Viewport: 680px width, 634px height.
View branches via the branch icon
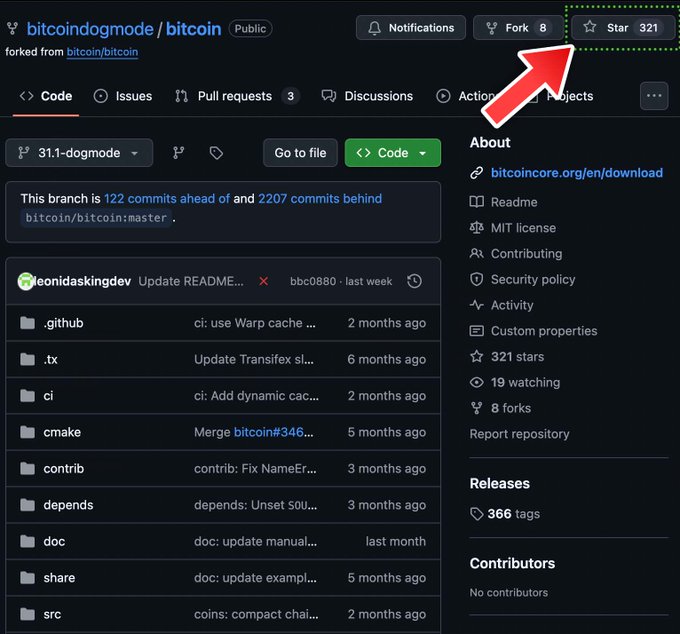179,153
